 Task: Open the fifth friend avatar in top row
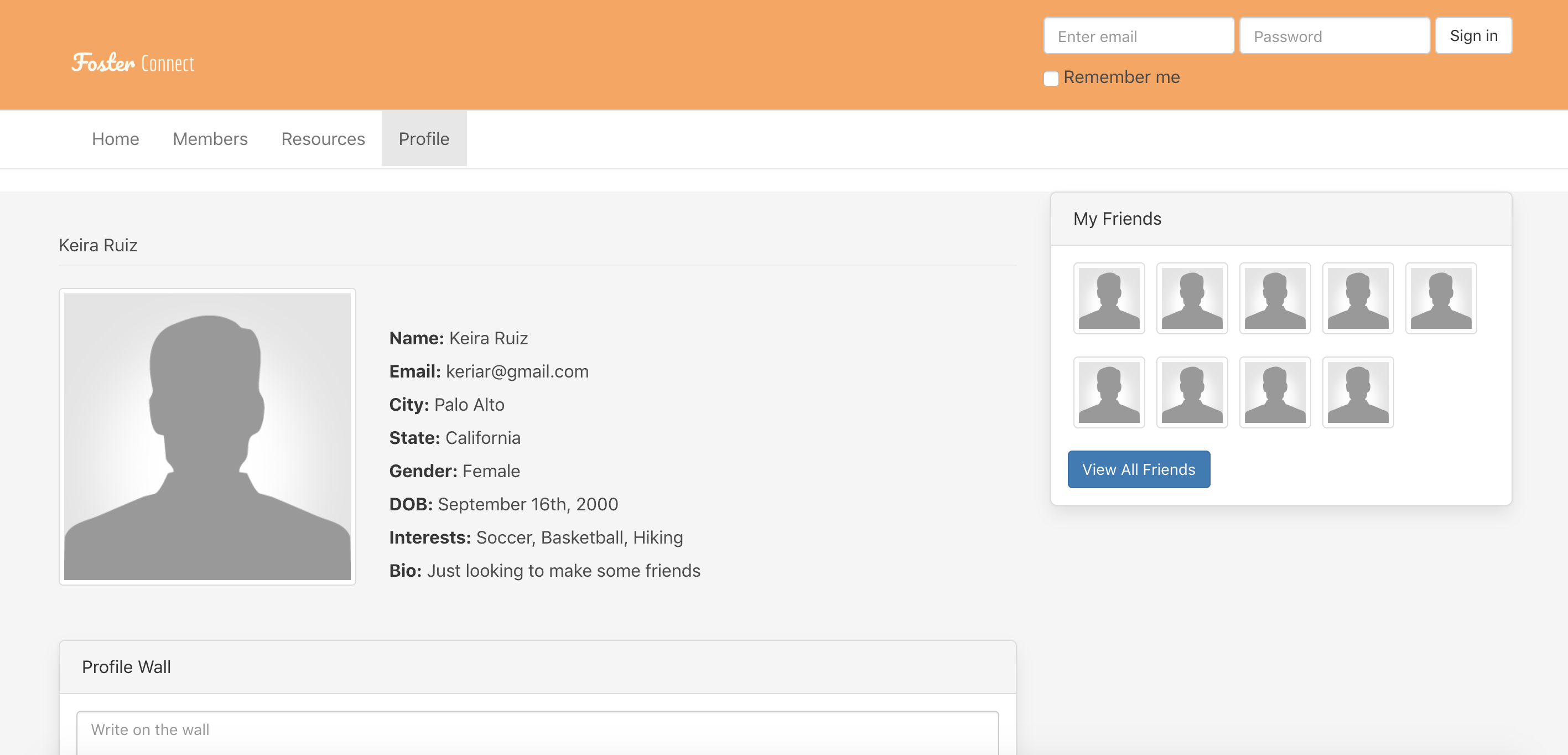[1440, 298]
